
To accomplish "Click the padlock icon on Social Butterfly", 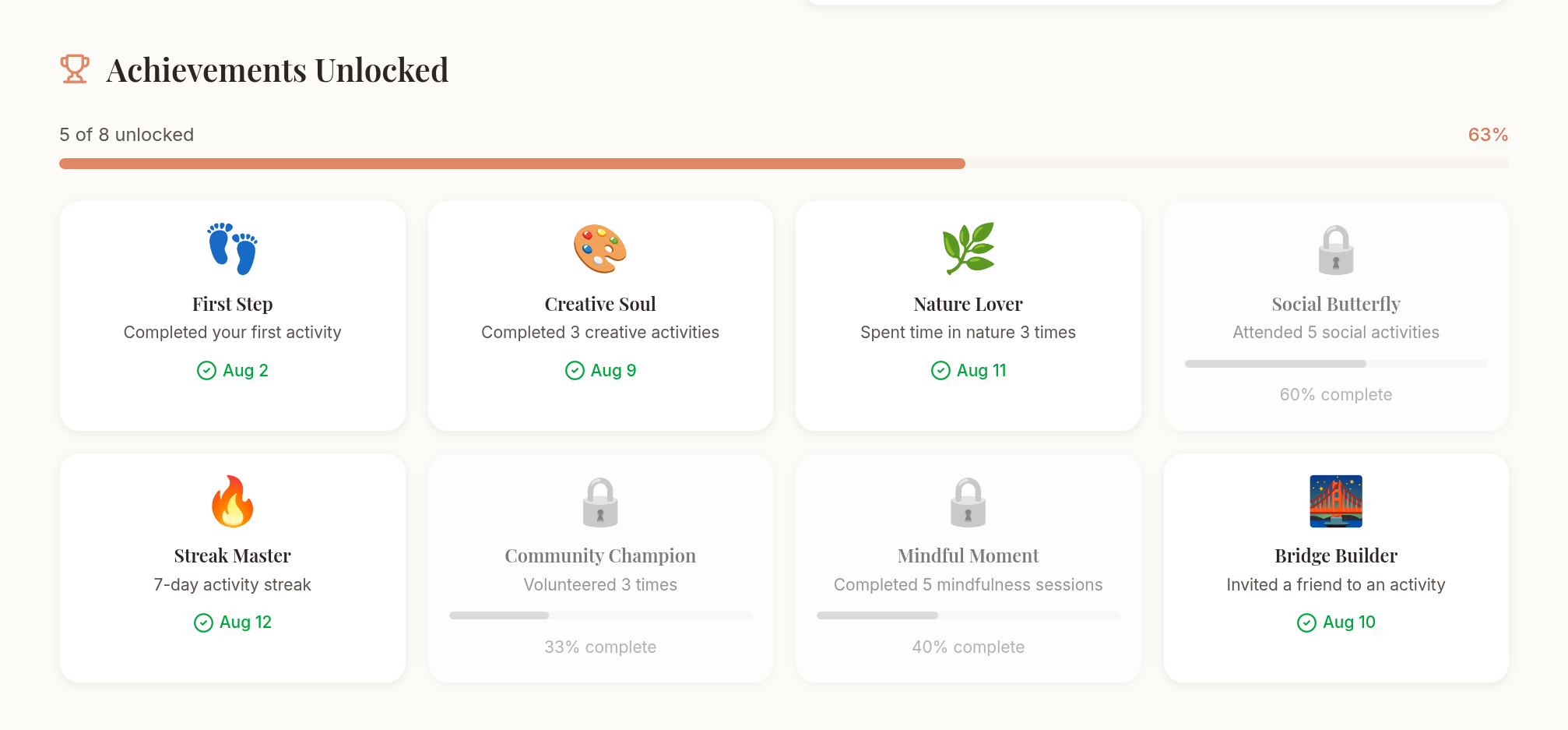I will coord(1336,250).
